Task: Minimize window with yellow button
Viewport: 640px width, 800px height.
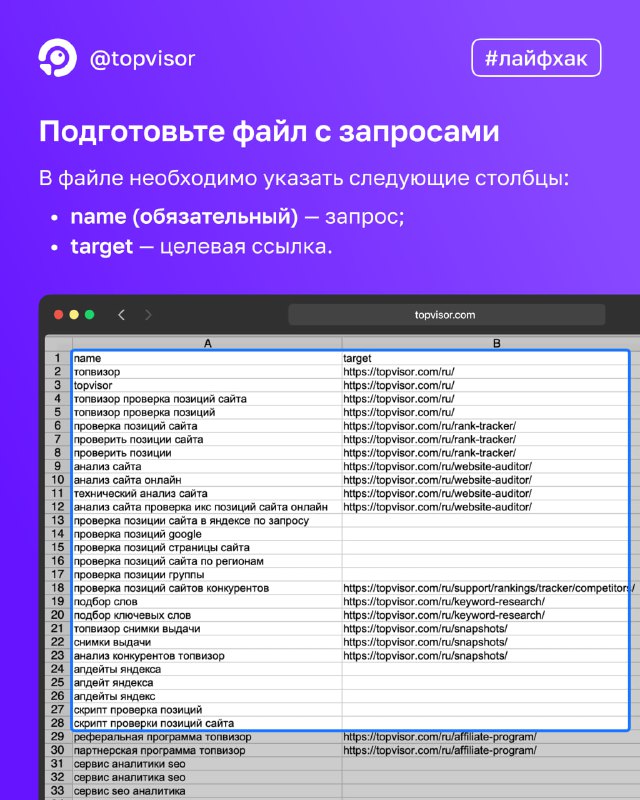Action: 74,315
